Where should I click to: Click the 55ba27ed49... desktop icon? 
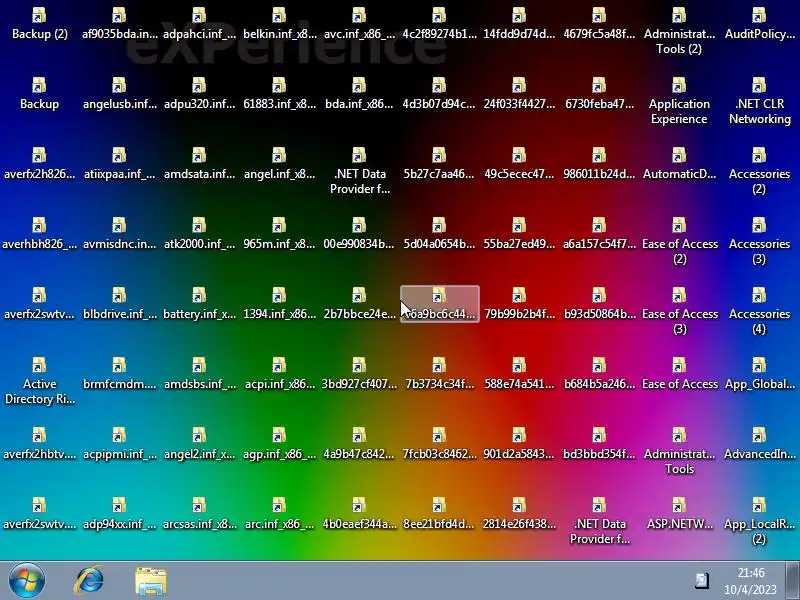pyautogui.click(x=519, y=233)
